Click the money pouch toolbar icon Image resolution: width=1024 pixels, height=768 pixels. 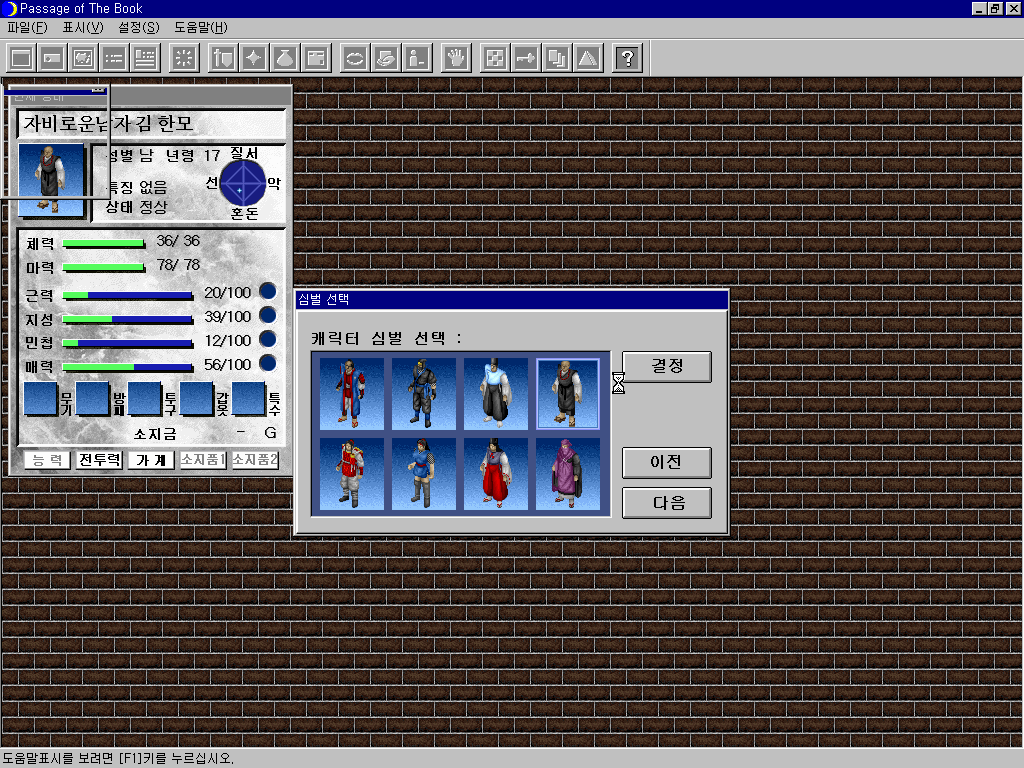(x=285, y=58)
